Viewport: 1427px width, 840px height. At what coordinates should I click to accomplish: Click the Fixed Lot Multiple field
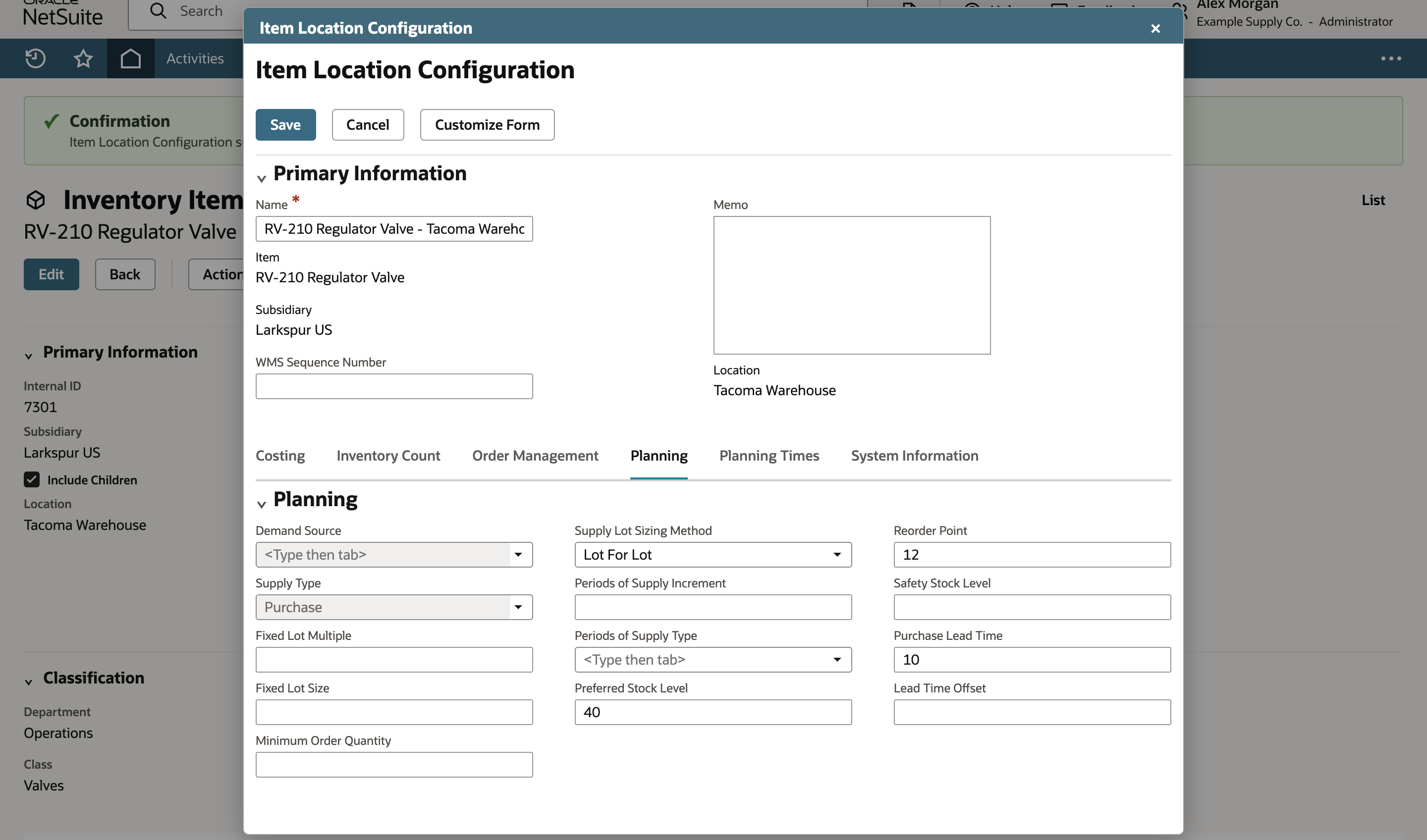coord(393,659)
